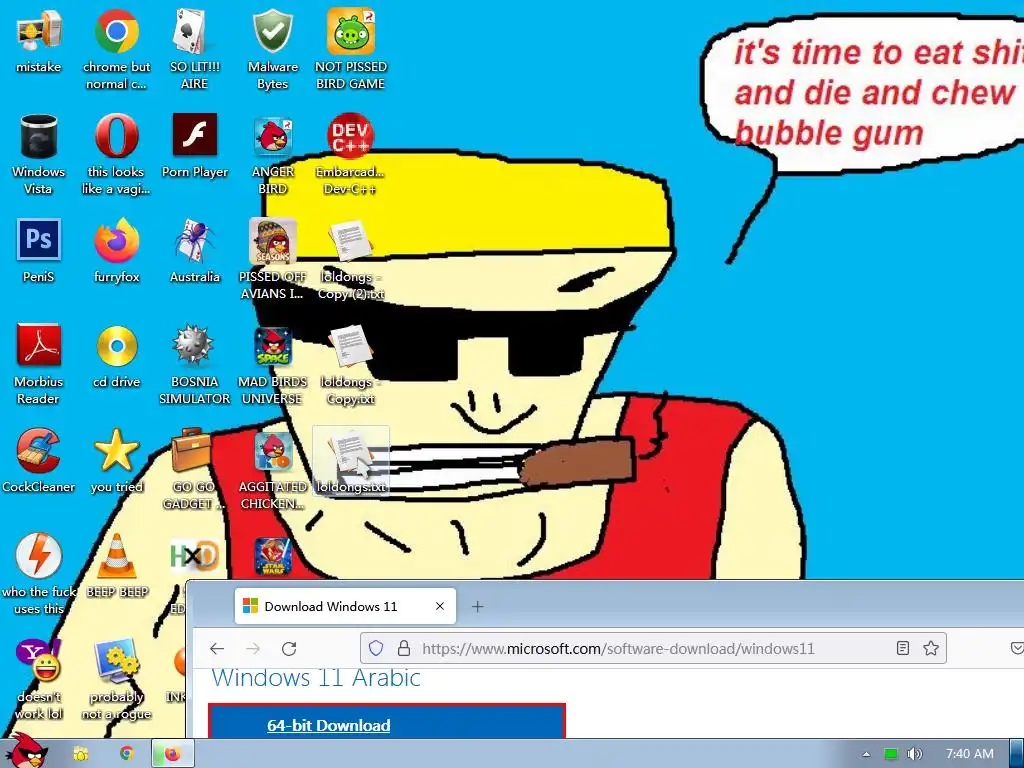
Task: Click the "Windows 11 Arabic" heading
Action: 316,678
